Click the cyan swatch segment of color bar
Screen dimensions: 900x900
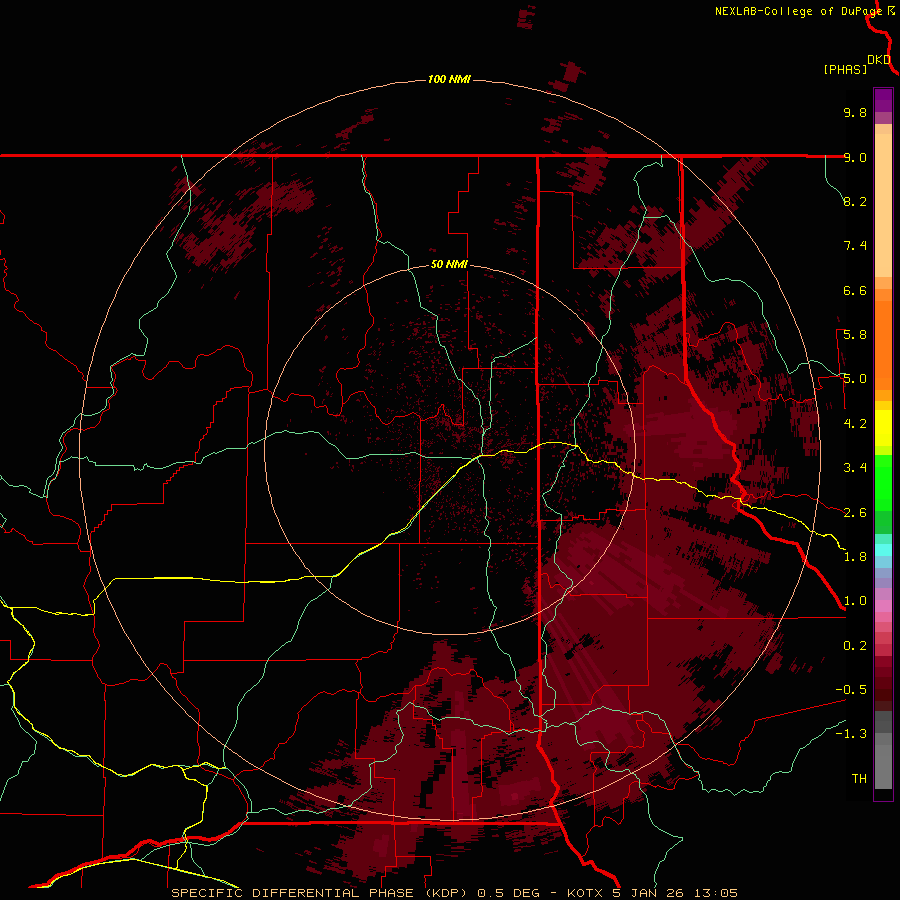coord(883,549)
